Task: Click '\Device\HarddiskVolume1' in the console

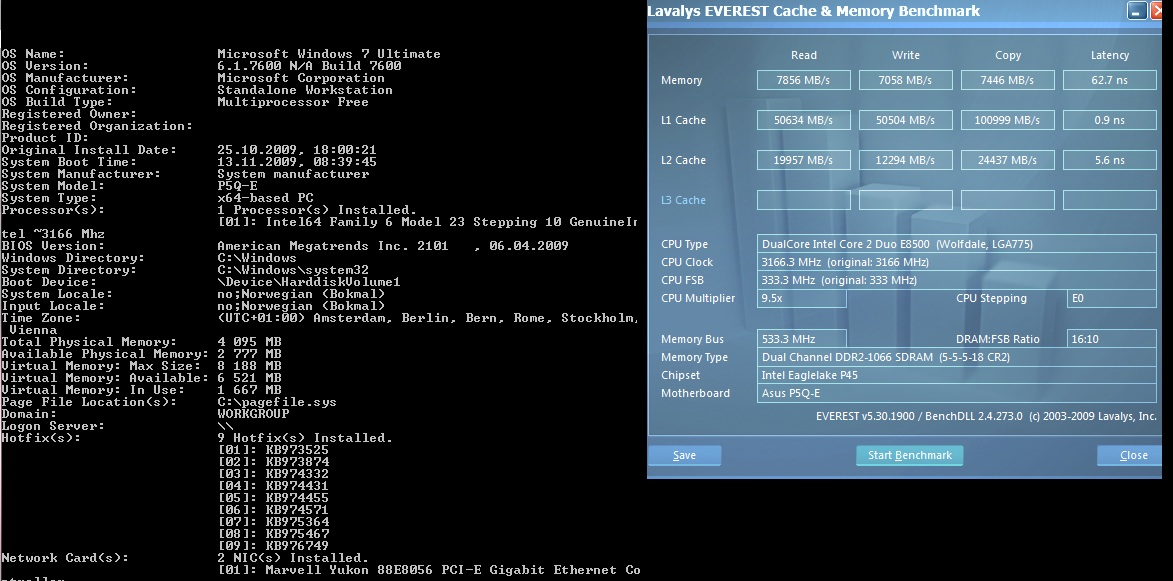Action: pyautogui.click(x=309, y=281)
